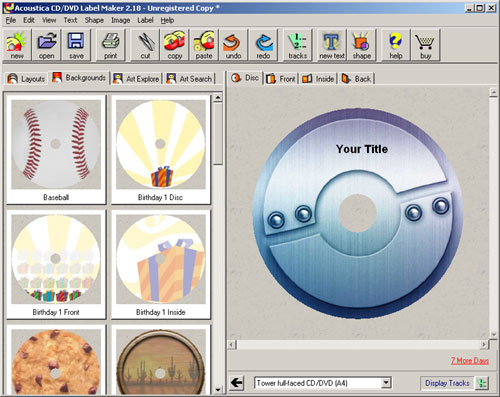Print the label via the print icon

click(111, 45)
